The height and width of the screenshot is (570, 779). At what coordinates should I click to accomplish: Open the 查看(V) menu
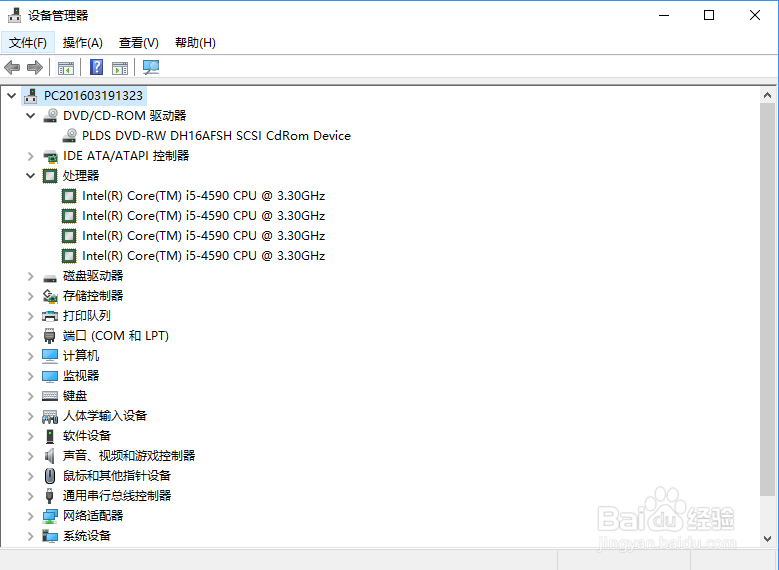139,43
